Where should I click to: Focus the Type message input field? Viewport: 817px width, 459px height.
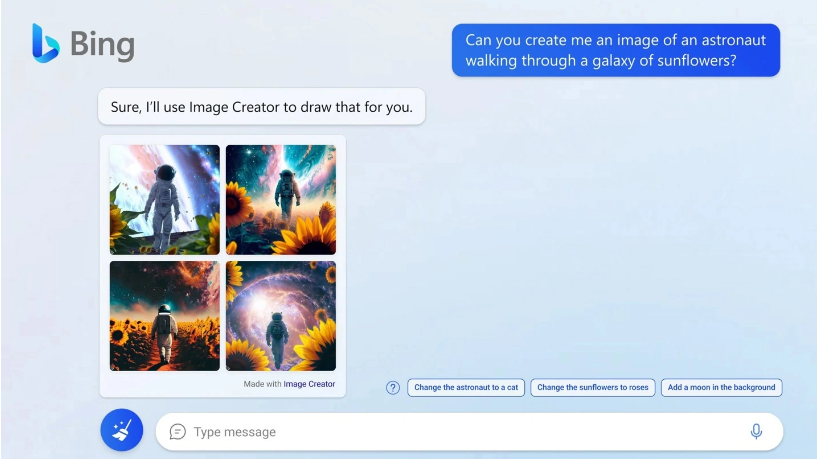point(469,432)
